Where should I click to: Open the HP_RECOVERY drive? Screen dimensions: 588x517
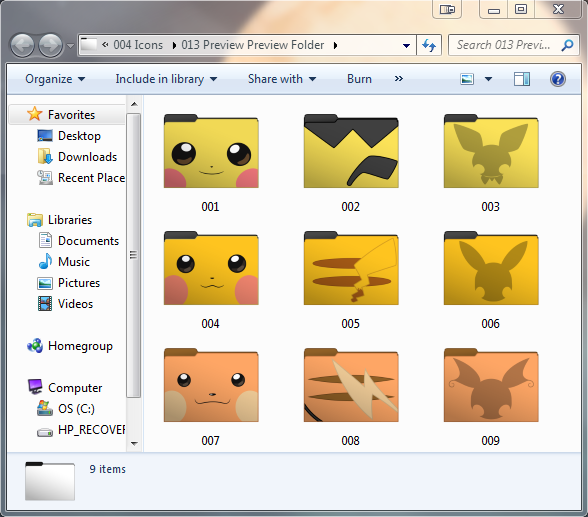pos(91,430)
